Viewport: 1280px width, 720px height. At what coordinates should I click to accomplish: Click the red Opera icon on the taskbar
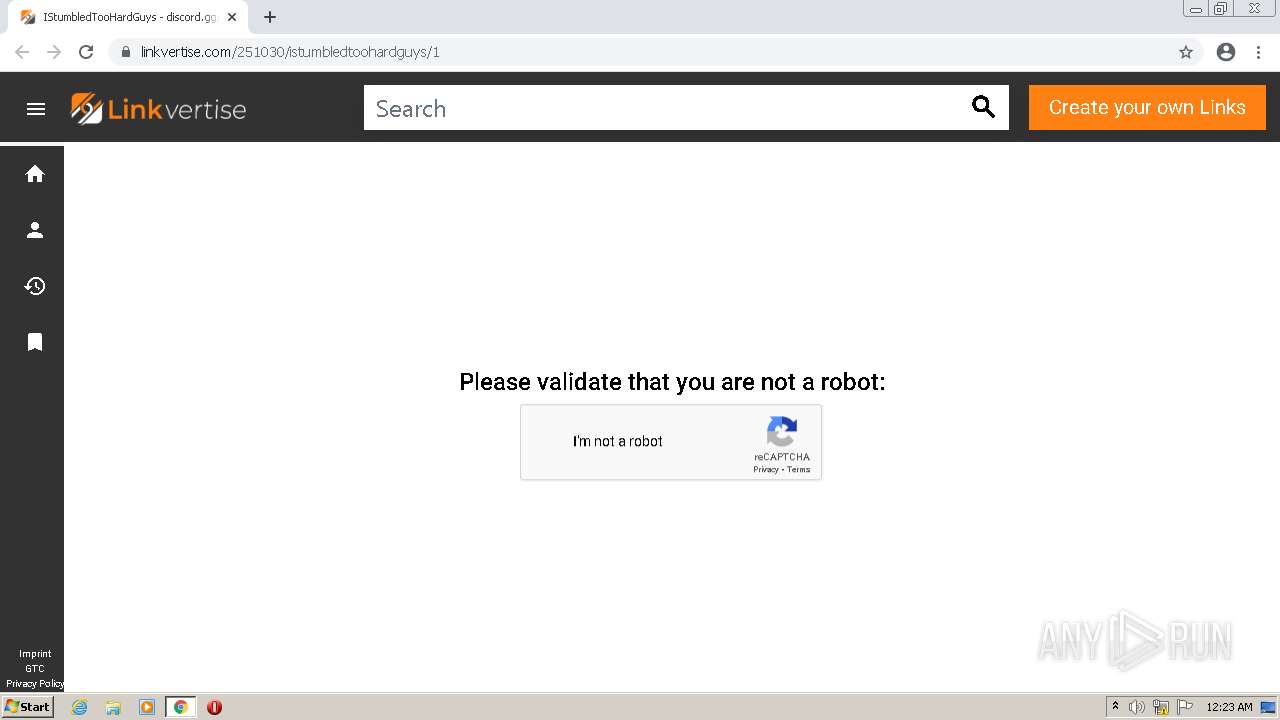[214, 707]
